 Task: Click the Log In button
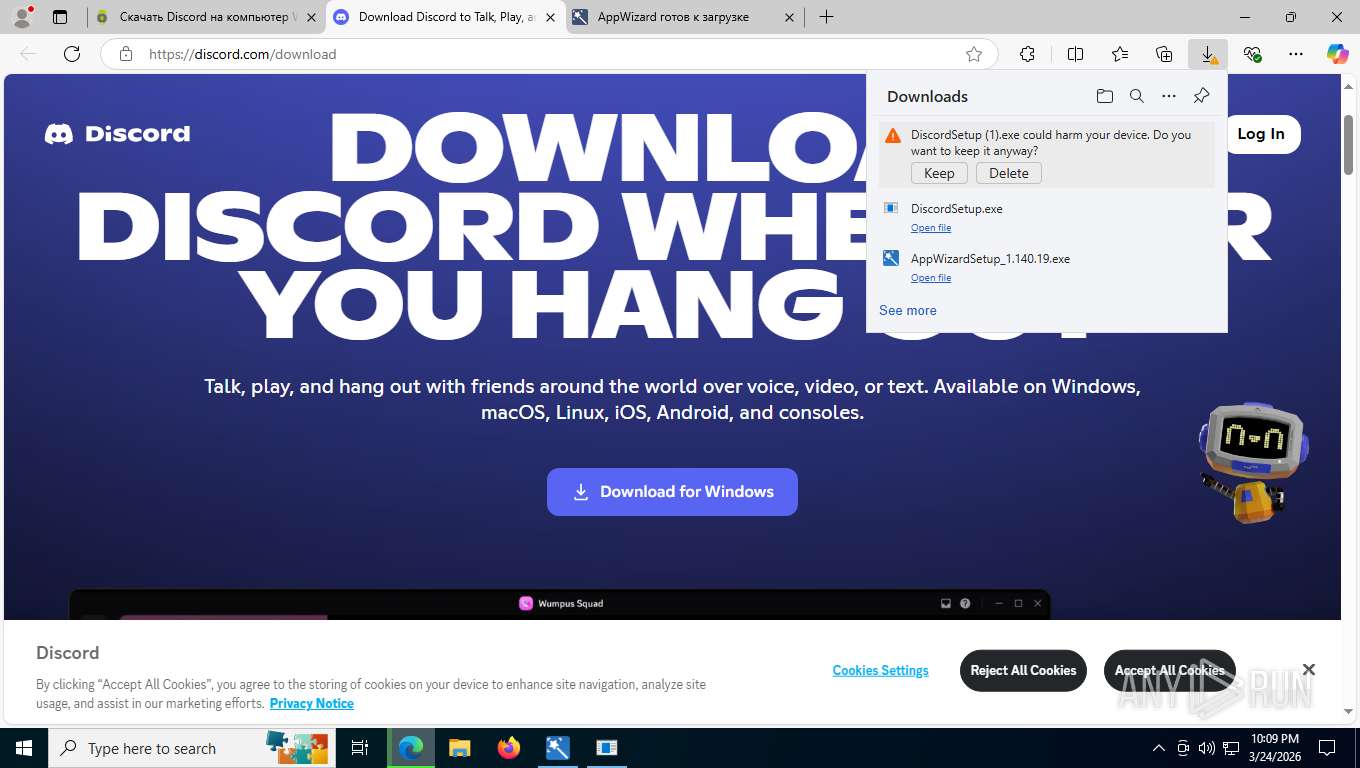click(x=1260, y=134)
